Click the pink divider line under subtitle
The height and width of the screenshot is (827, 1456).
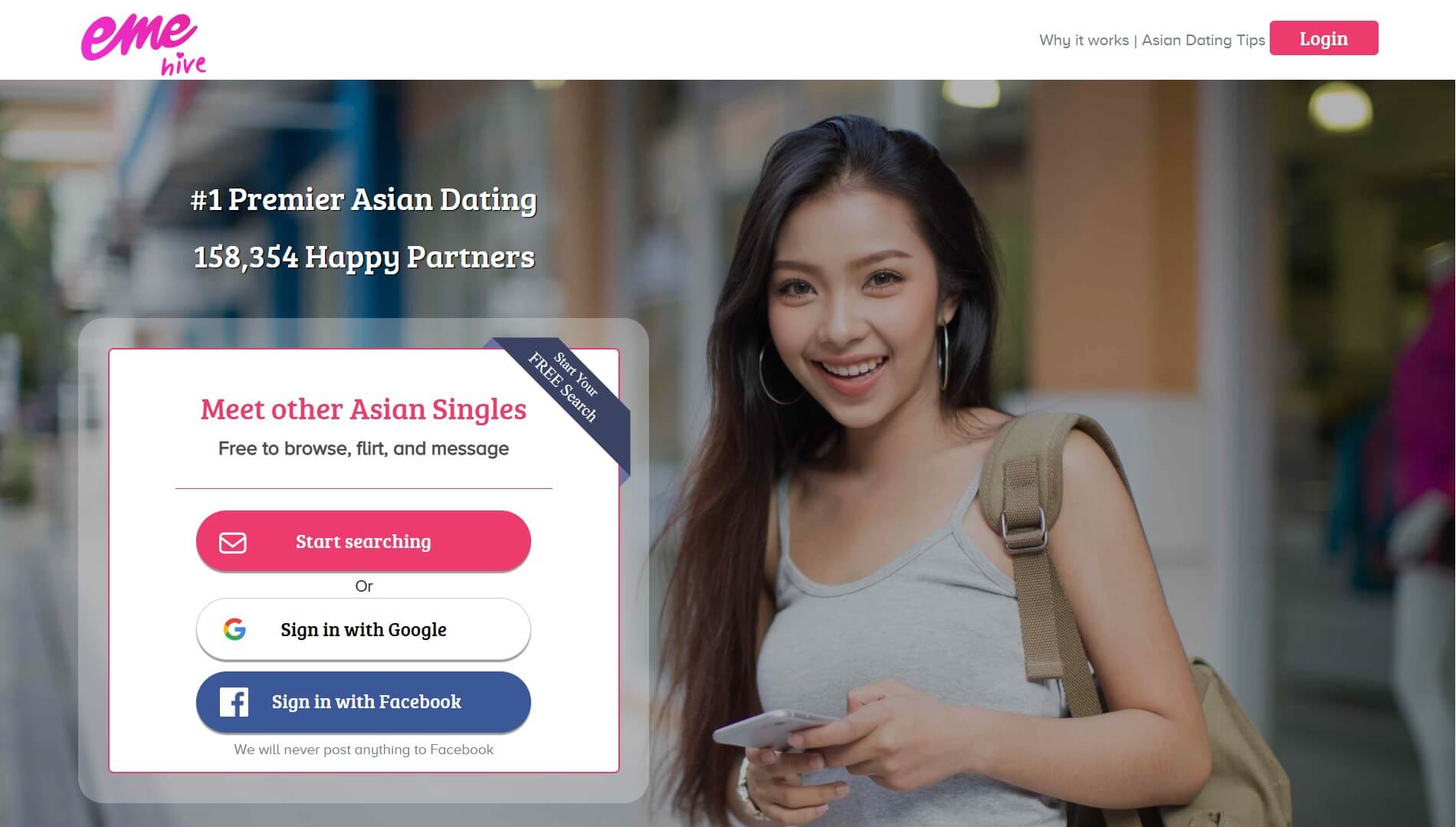(363, 488)
